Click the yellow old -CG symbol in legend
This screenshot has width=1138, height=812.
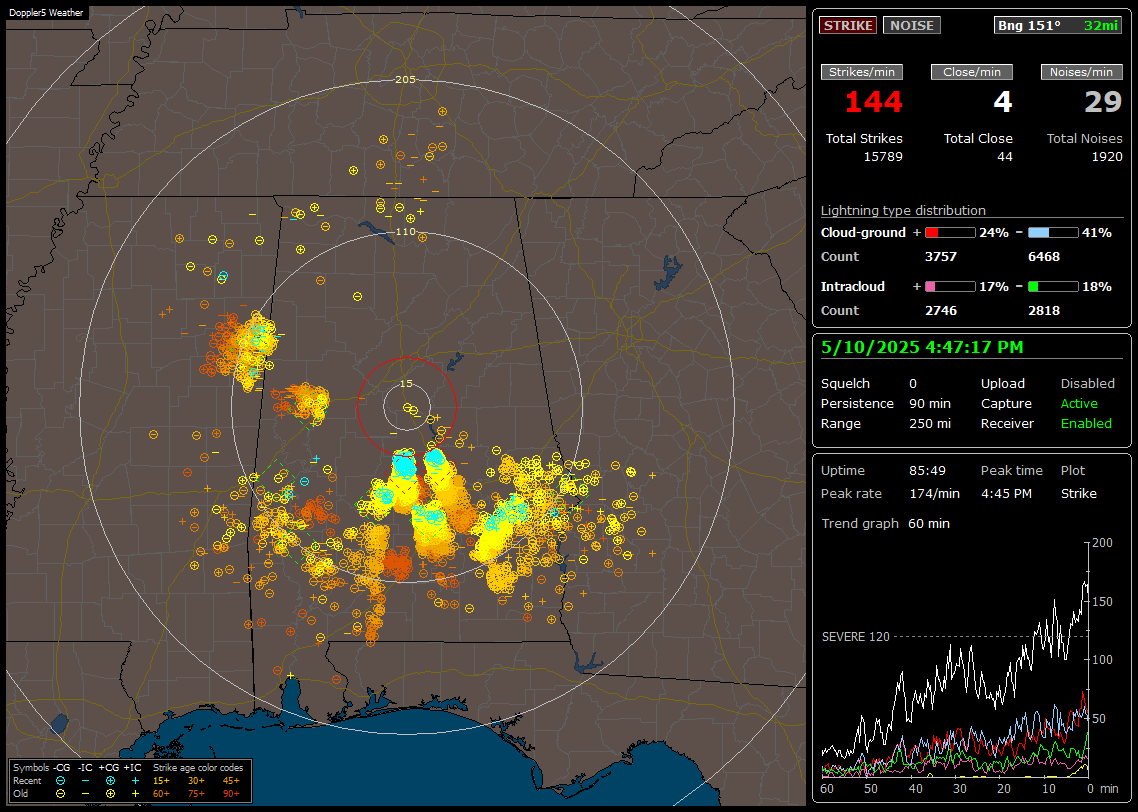61,794
